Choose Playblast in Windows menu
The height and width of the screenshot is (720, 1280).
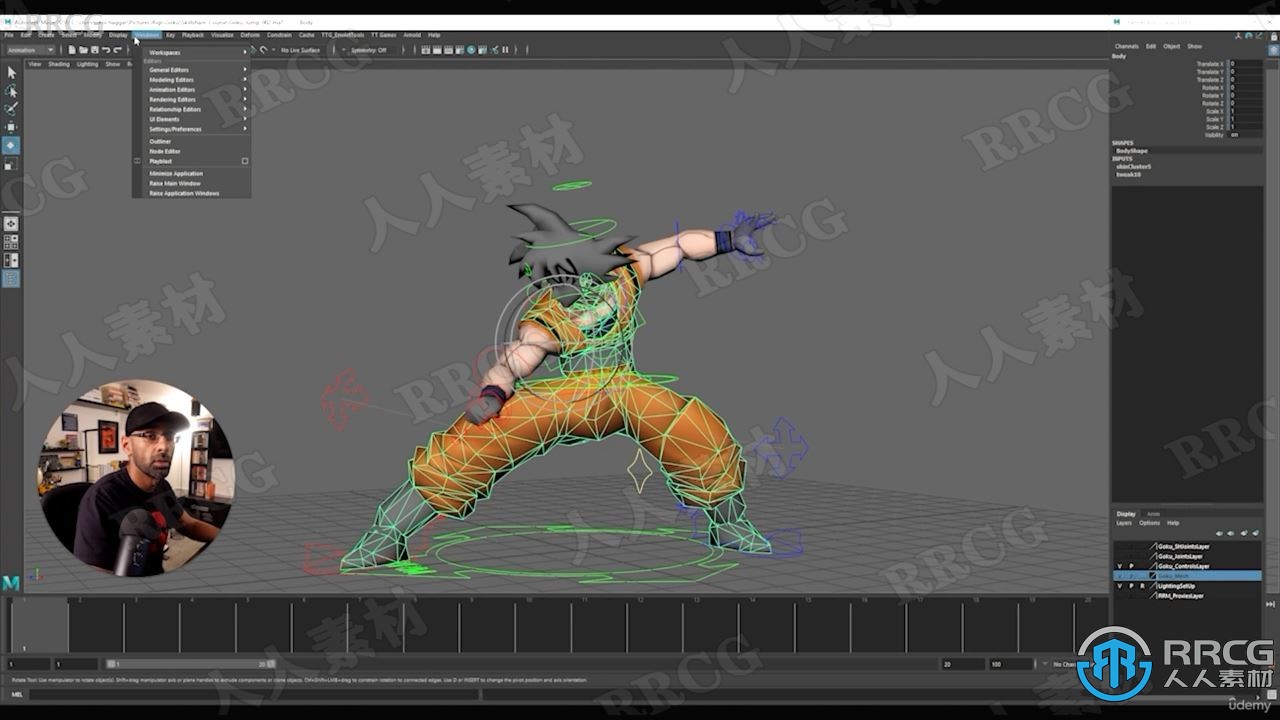pyautogui.click(x=160, y=161)
